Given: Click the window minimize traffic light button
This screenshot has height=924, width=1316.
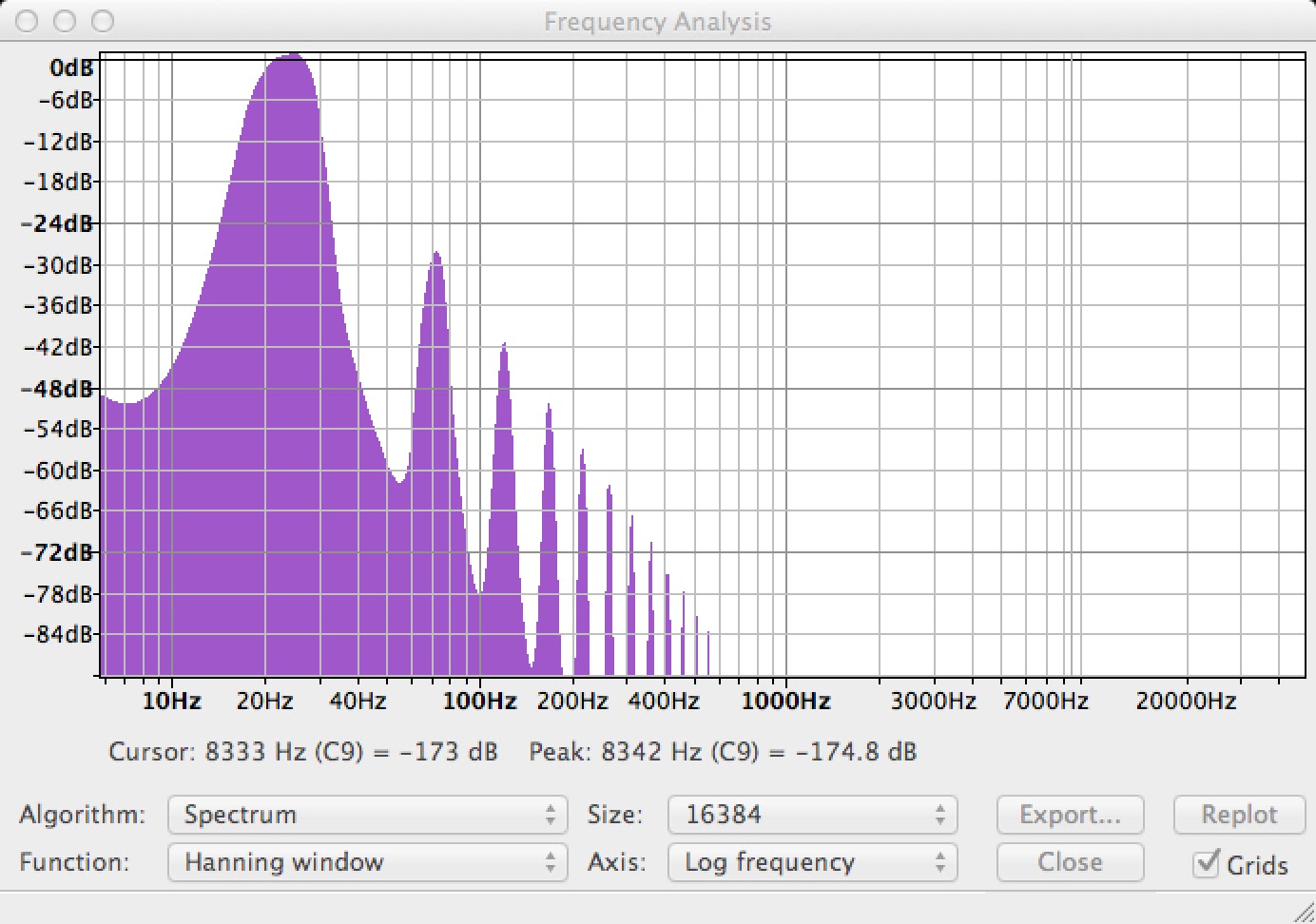Looking at the screenshot, I should click(65, 21).
